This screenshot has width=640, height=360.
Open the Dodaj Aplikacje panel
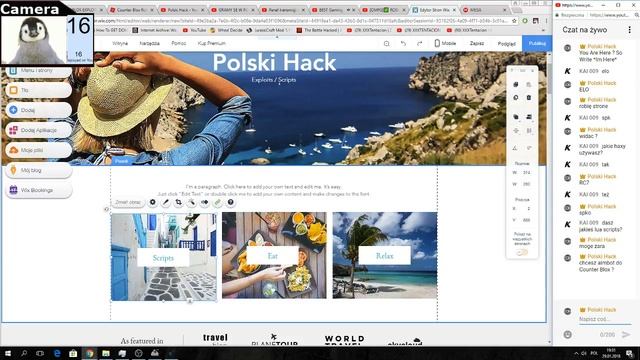[x=39, y=130]
